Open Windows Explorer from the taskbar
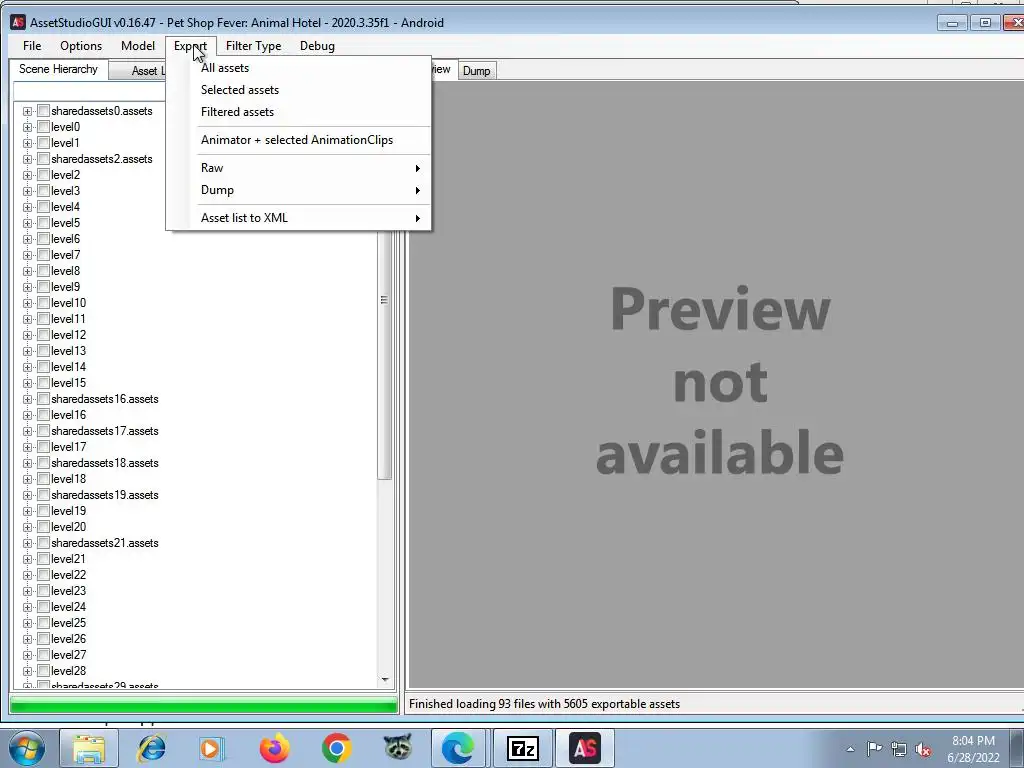The width and height of the screenshot is (1024, 768). click(x=89, y=748)
